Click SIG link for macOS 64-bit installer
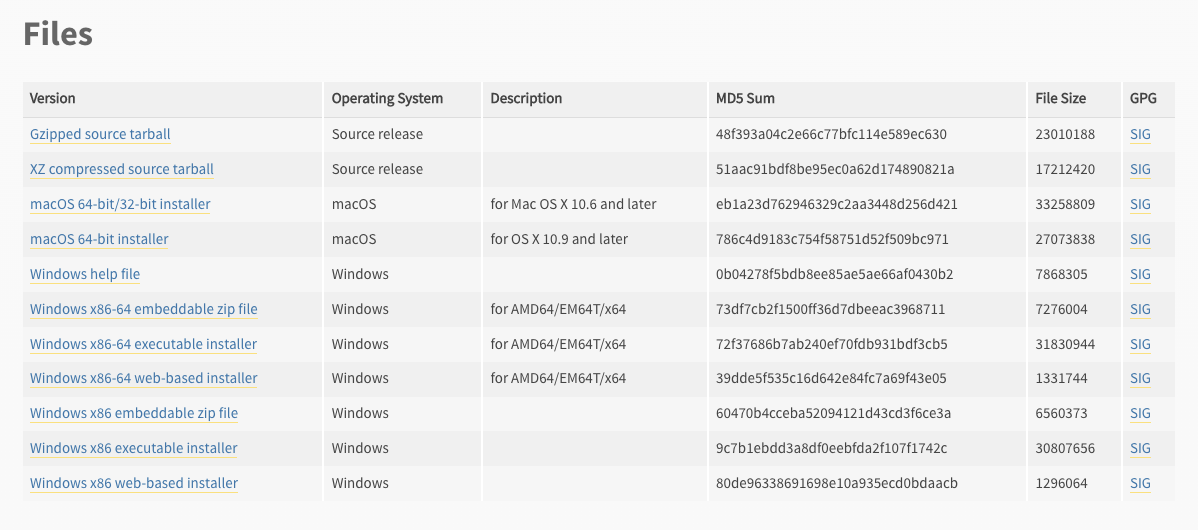Viewport: 1198px width, 530px height. click(x=1140, y=239)
